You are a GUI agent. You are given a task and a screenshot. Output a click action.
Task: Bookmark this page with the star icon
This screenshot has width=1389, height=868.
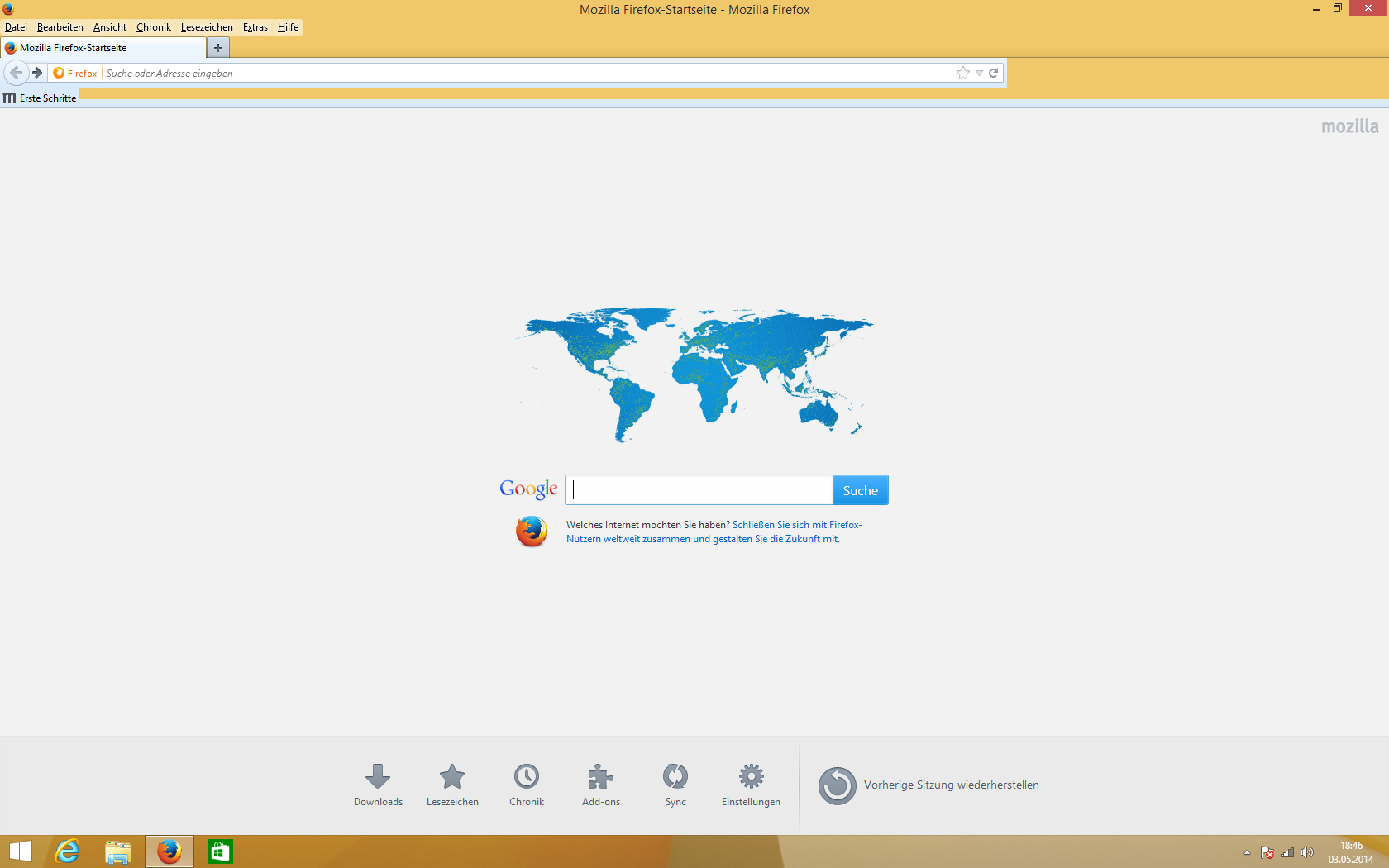tap(963, 73)
